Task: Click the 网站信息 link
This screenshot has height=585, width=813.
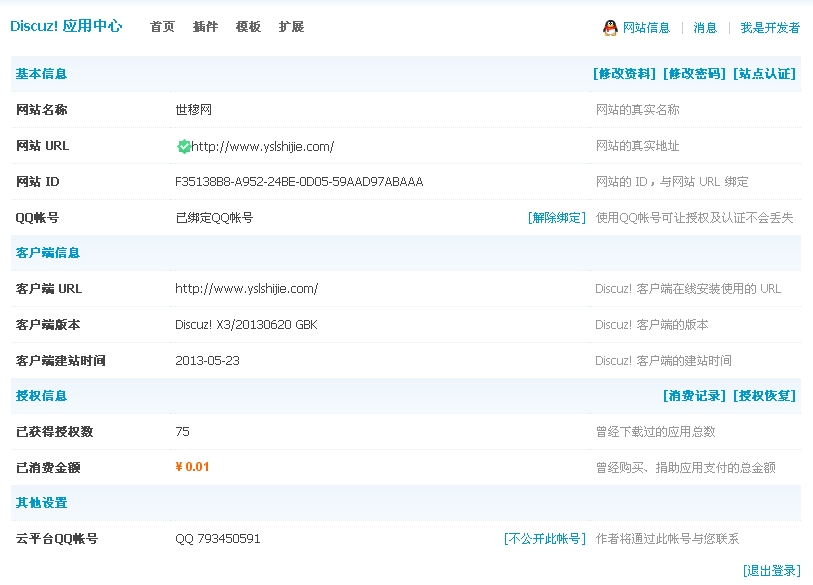Action: coord(646,28)
